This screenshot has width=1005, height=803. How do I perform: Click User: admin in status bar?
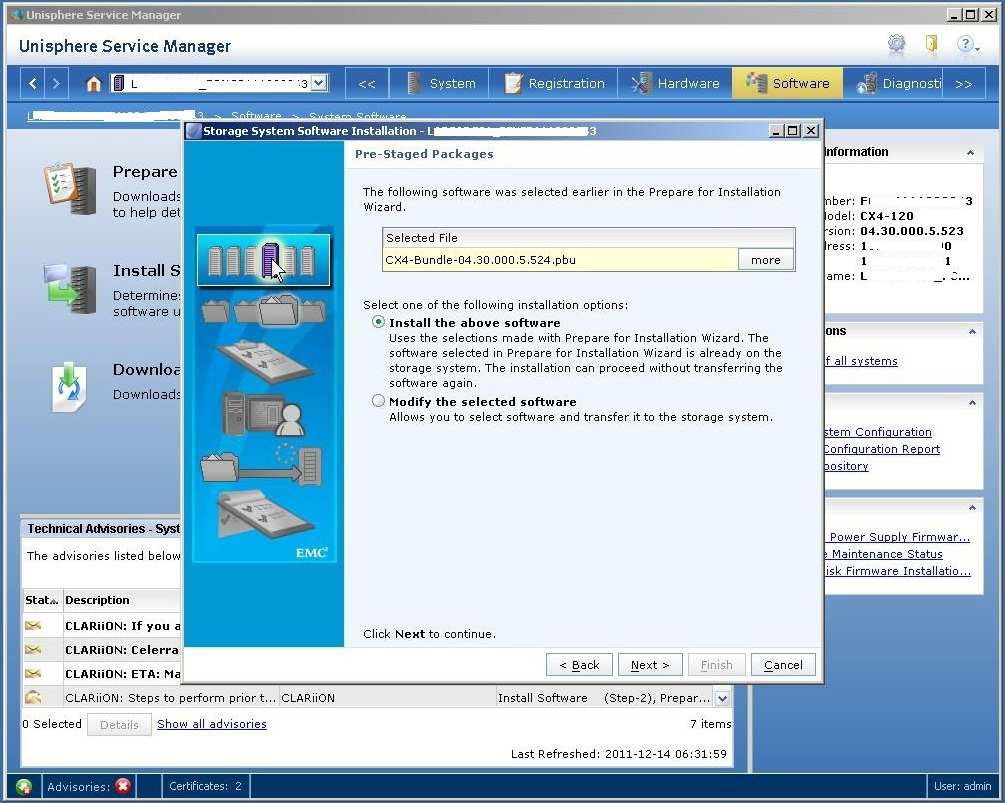click(962, 786)
